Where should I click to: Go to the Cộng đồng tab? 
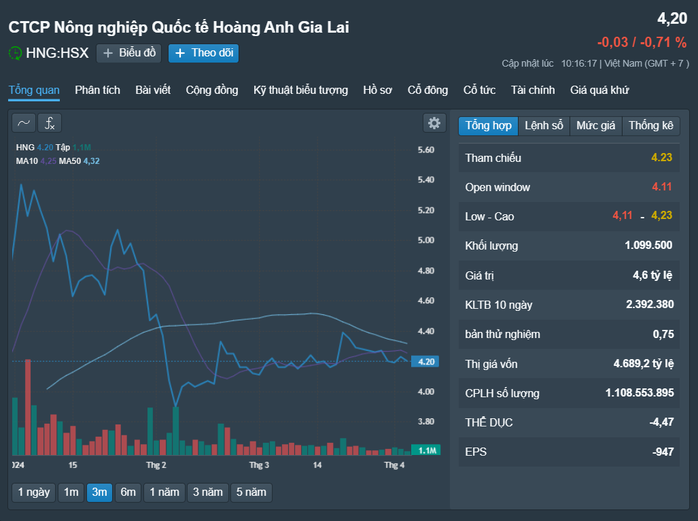click(x=212, y=90)
